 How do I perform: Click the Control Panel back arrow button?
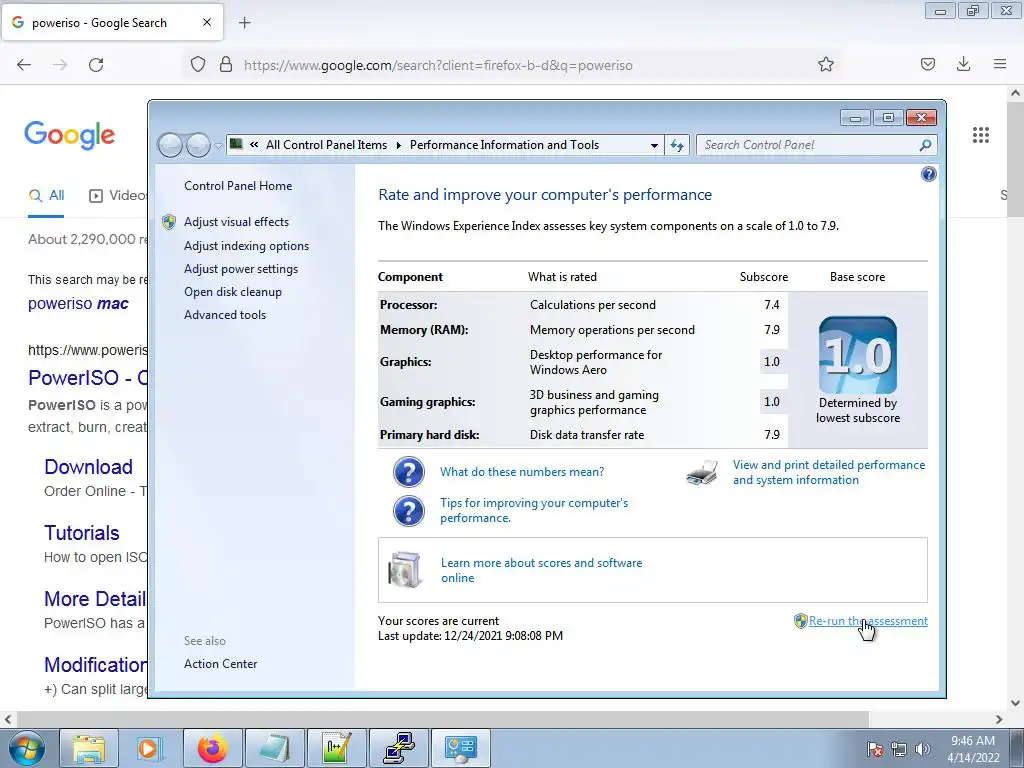coord(170,145)
